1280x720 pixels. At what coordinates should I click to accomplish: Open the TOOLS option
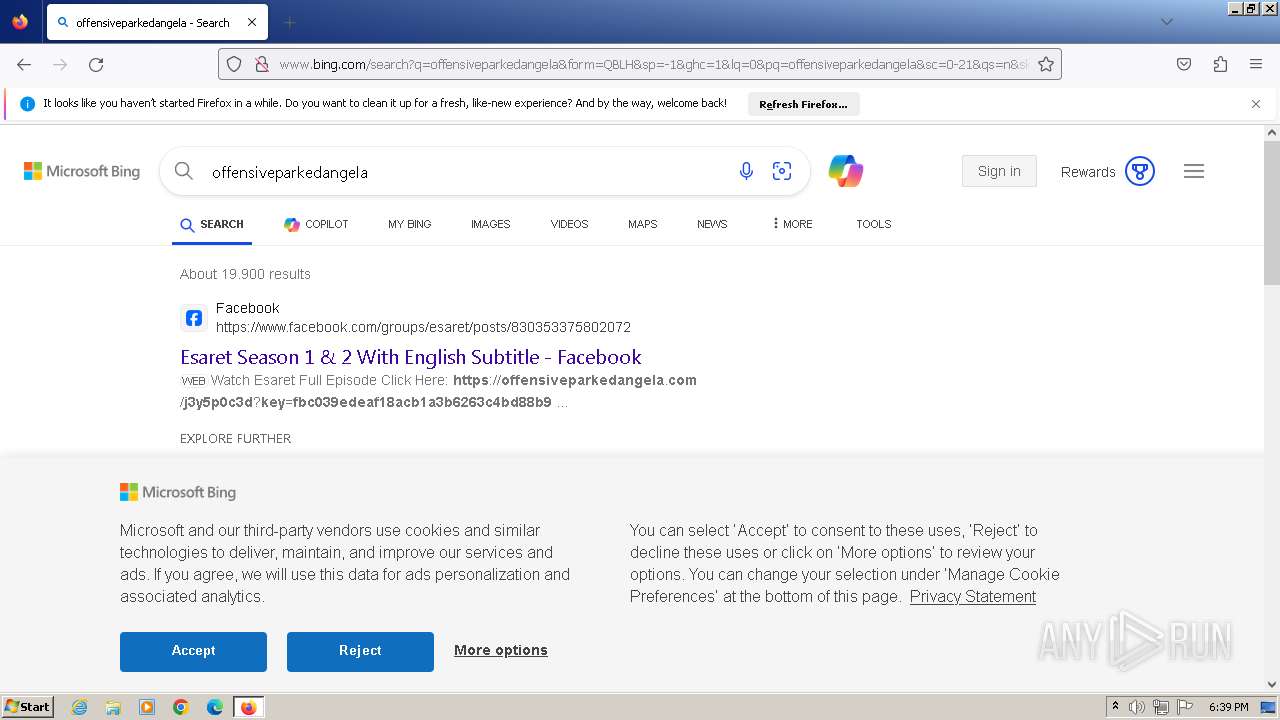[x=873, y=224]
